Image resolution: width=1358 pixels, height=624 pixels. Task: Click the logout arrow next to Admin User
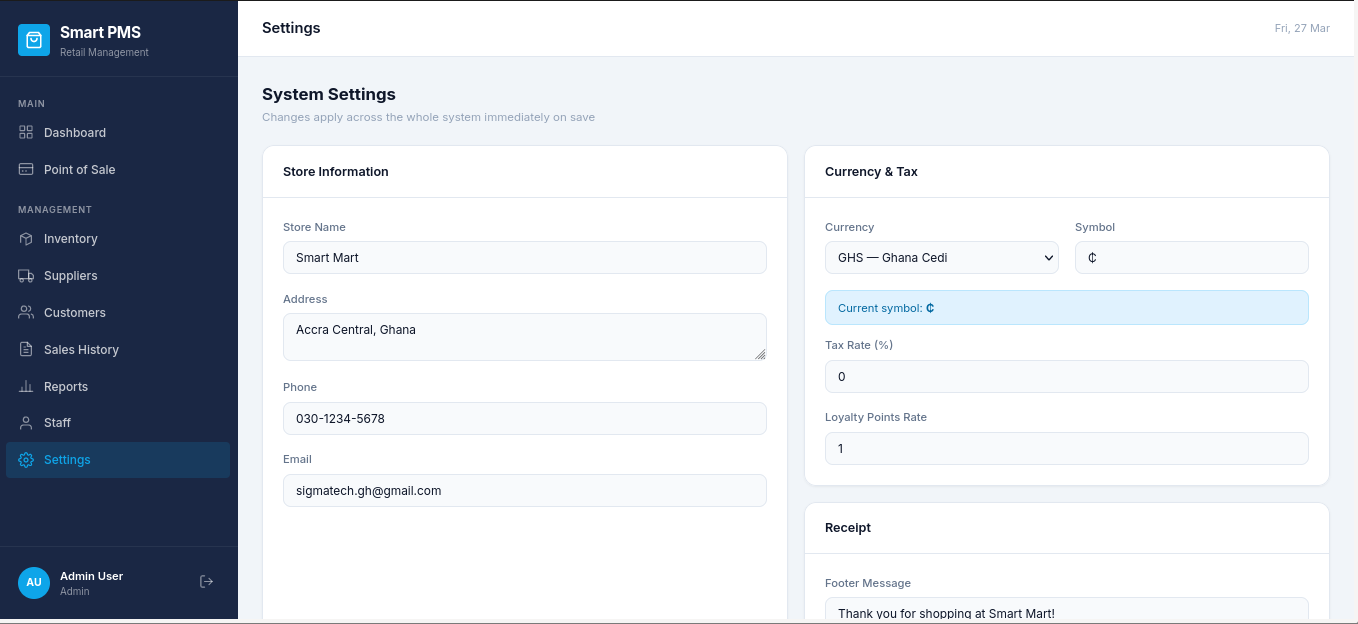pos(206,581)
